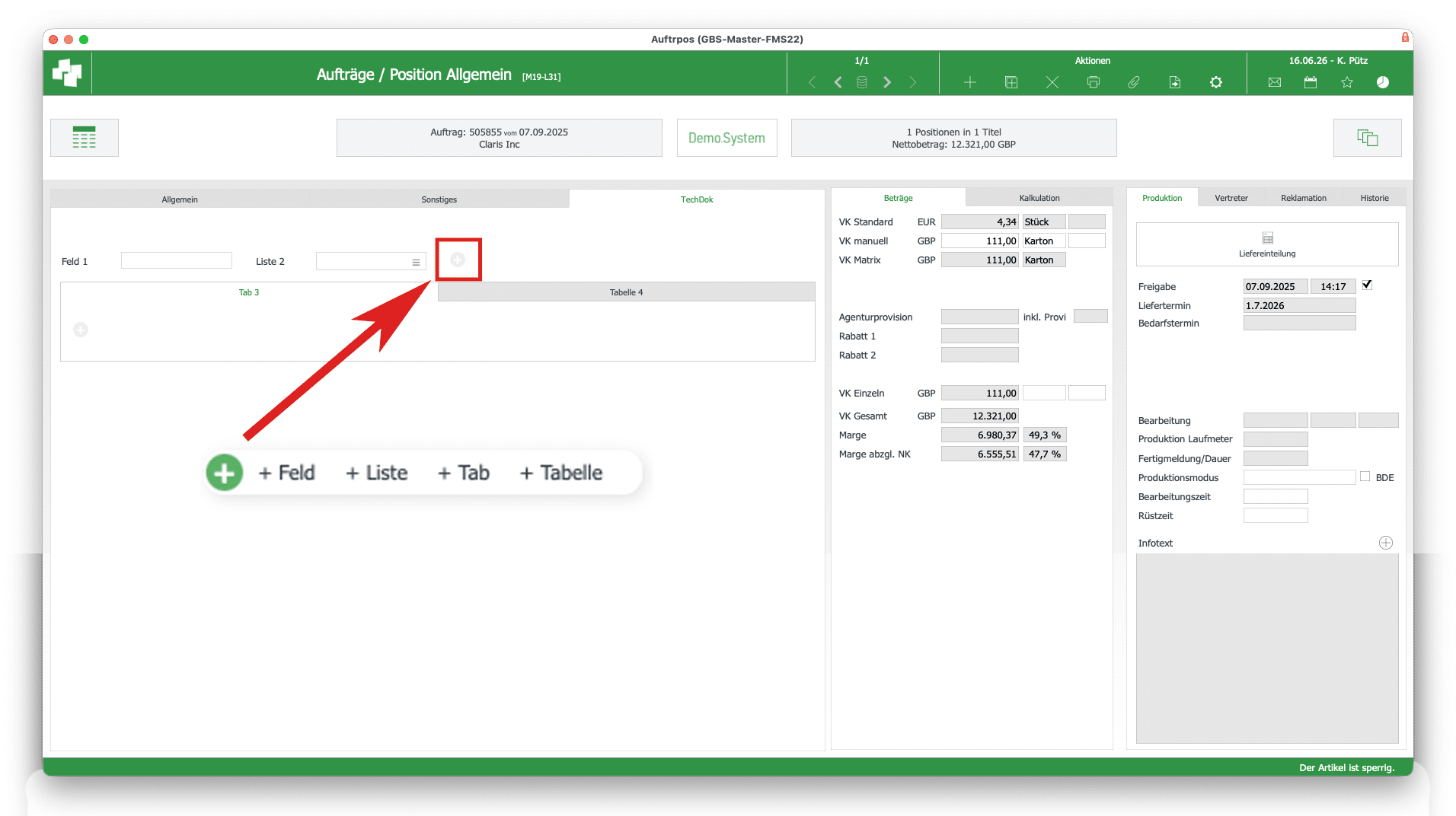Switch to the Kalkulation tab
This screenshot has height=816, width=1456.
(x=1039, y=198)
